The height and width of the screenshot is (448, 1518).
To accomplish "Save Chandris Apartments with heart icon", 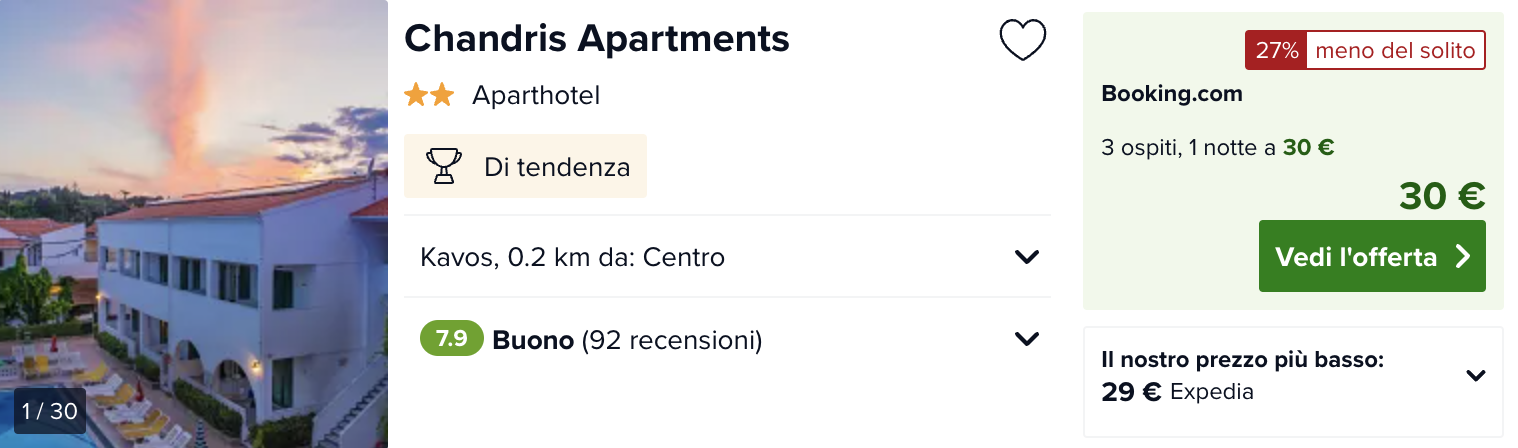I will [1022, 40].
